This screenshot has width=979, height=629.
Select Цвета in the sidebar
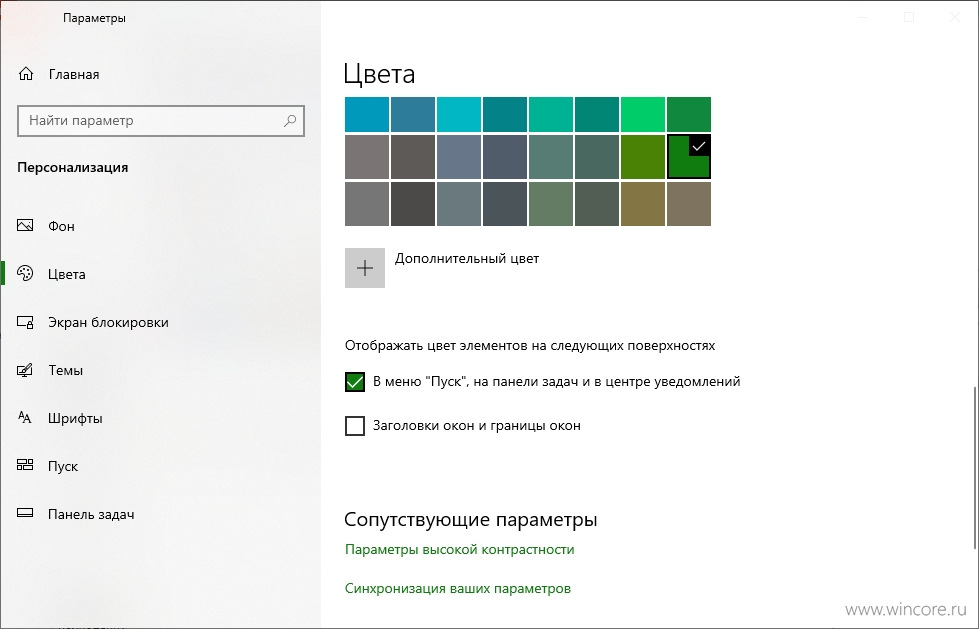[x=66, y=274]
